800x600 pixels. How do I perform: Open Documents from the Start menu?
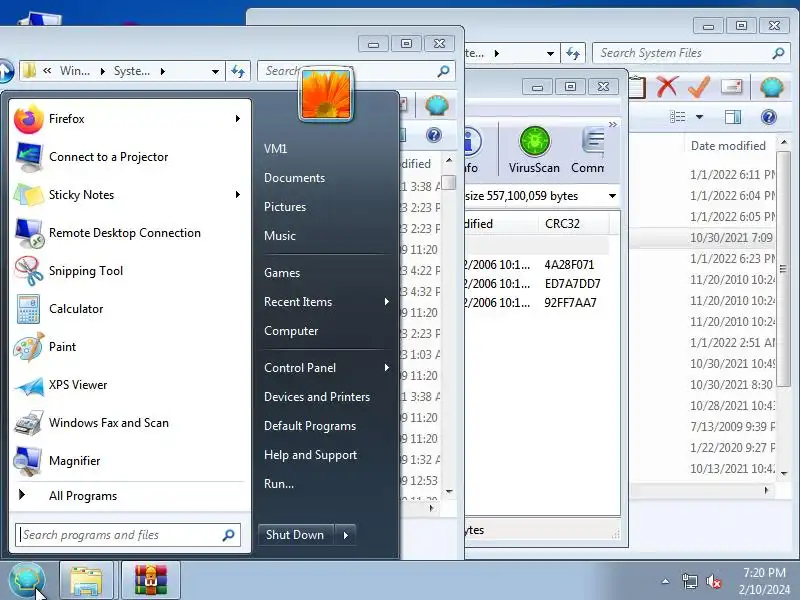click(294, 178)
